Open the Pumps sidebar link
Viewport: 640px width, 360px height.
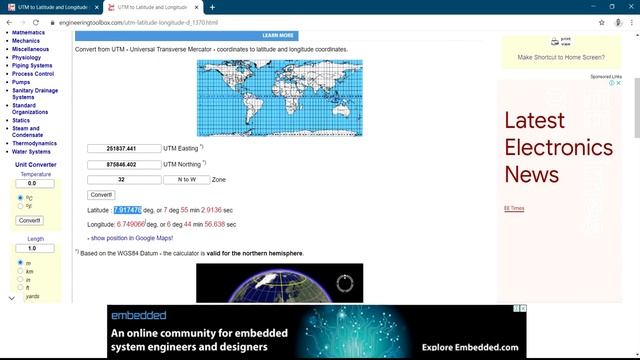click(x=21, y=82)
